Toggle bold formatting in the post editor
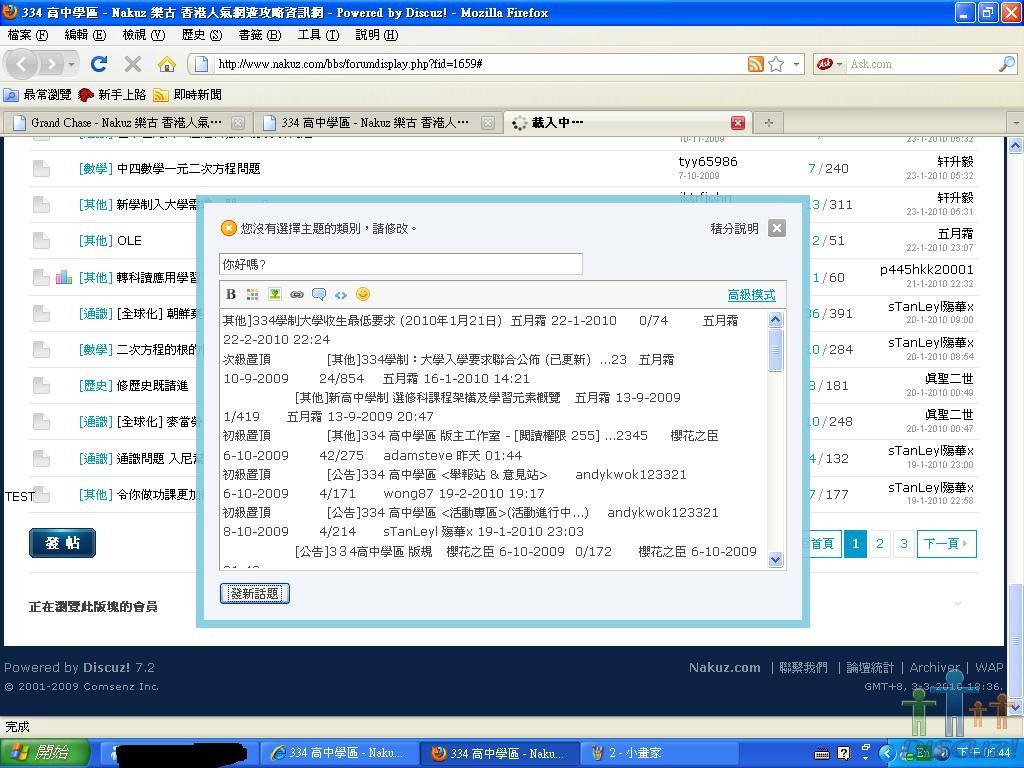Viewport: 1024px width, 768px height. tap(231, 294)
